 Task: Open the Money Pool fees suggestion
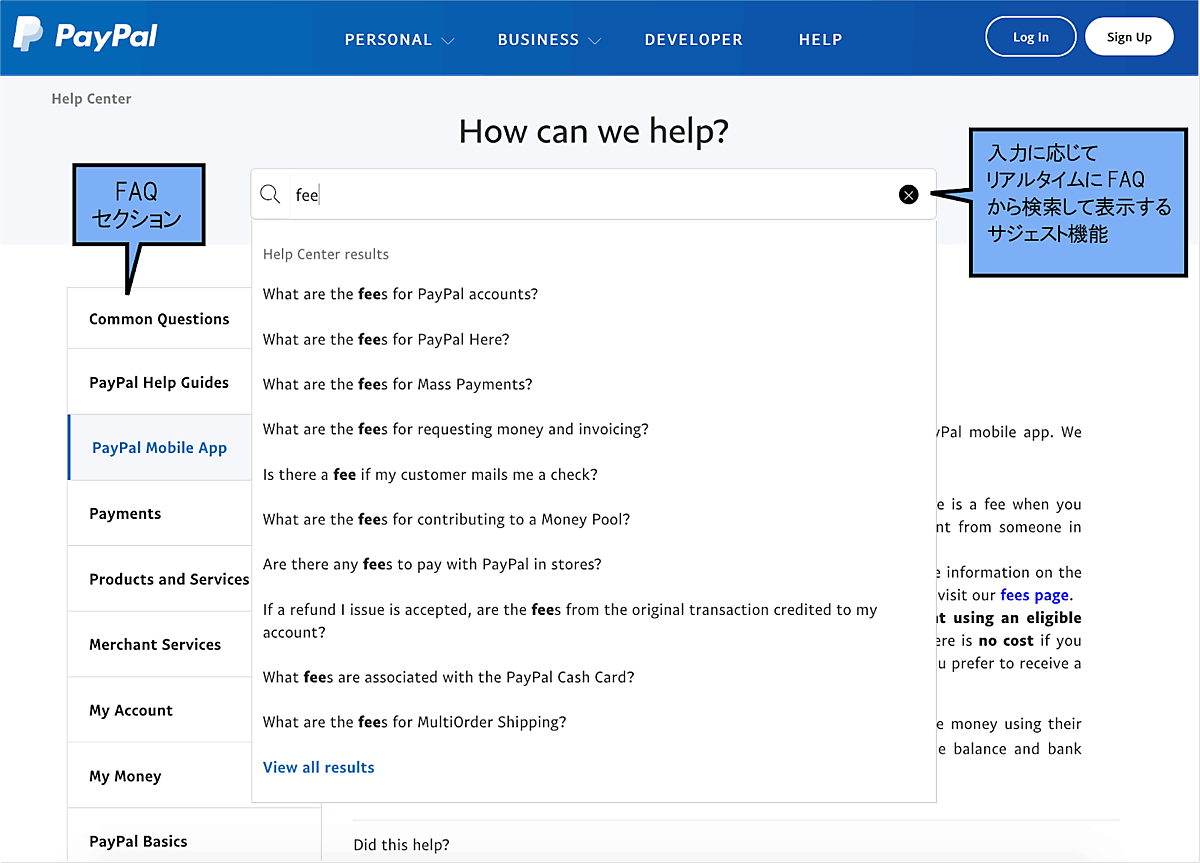point(446,519)
